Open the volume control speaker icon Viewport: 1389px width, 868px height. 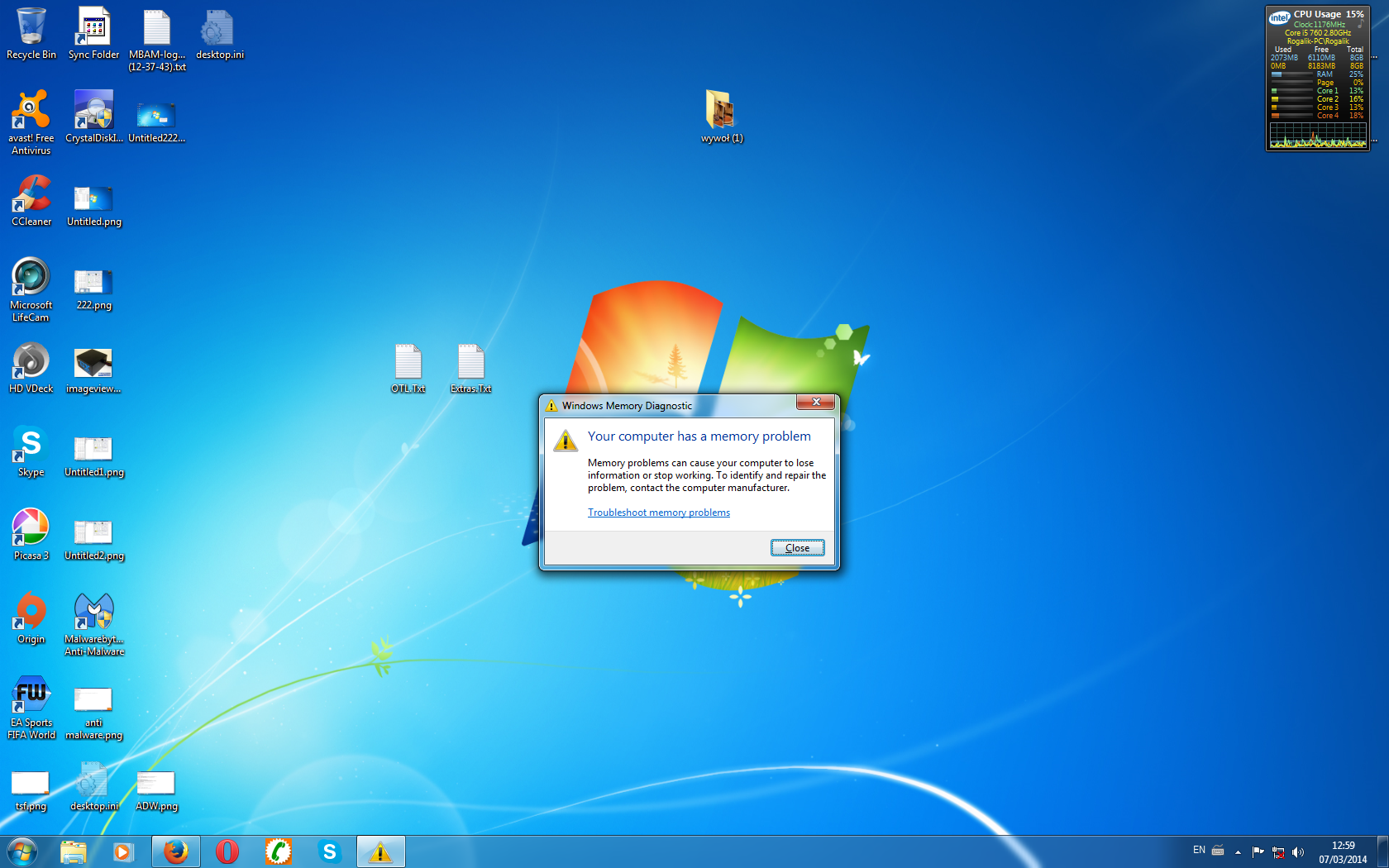click(1298, 852)
